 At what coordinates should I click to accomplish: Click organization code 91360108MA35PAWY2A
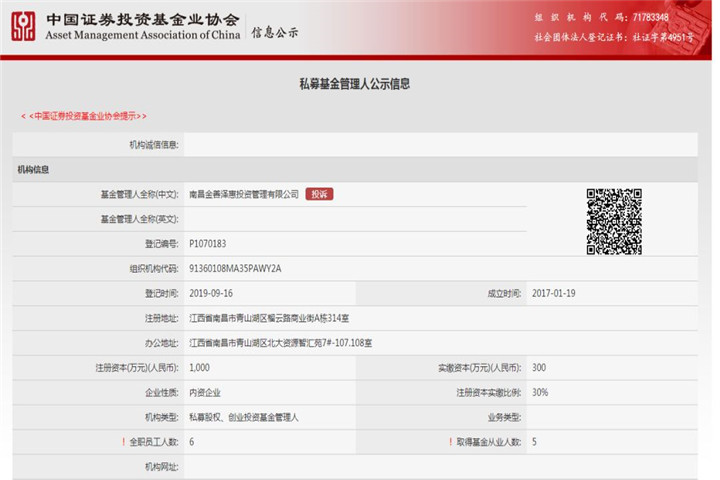coord(236,268)
